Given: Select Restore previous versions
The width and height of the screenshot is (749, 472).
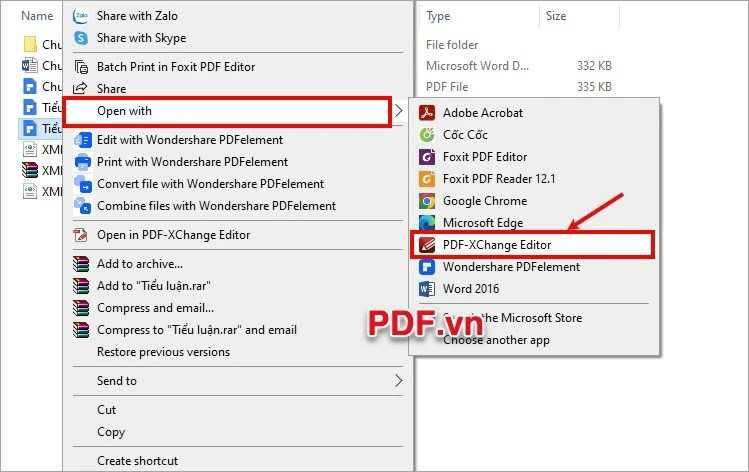Looking at the screenshot, I should click(163, 352).
